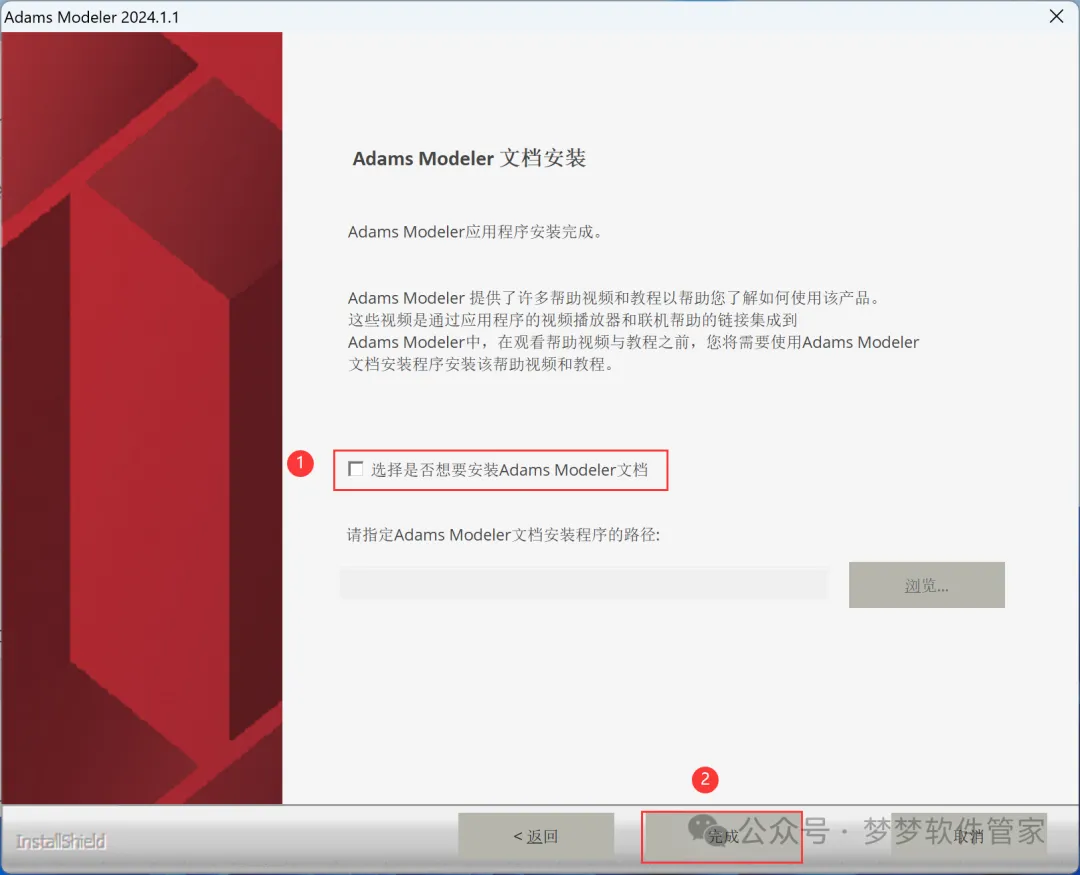This screenshot has height=875, width=1080.
Task: Select the 'Adams Modeler 文档安装' heading
Action: [x=469, y=158]
